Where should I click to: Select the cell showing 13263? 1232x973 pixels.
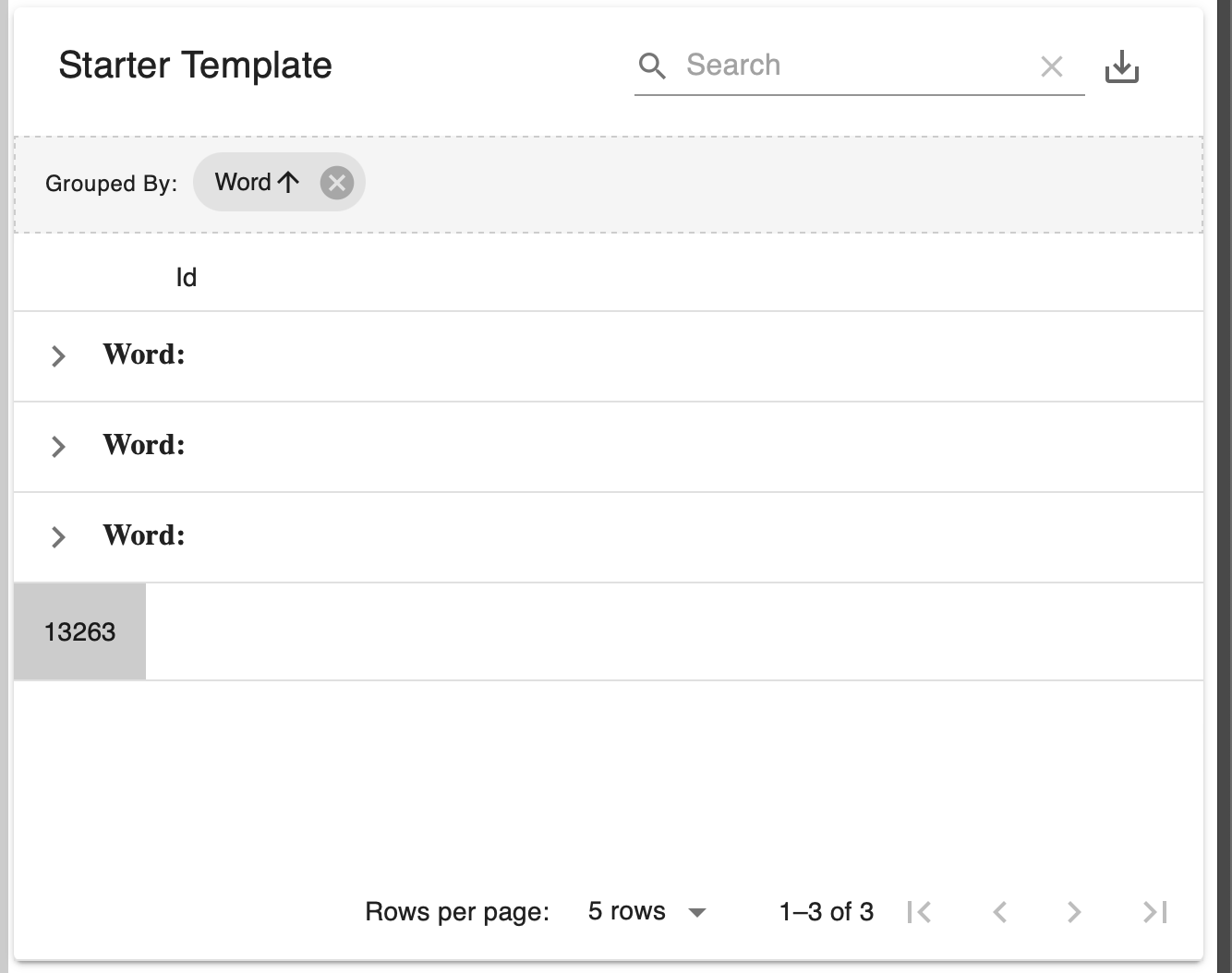tap(79, 631)
